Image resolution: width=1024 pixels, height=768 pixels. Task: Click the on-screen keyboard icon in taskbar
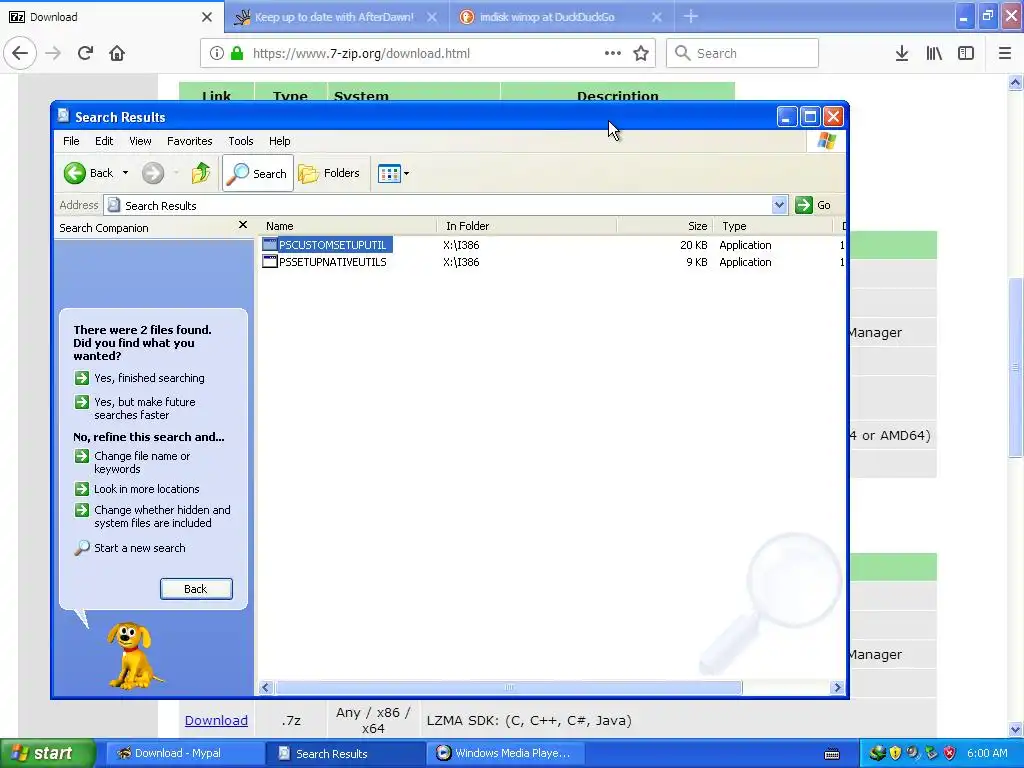point(832,754)
